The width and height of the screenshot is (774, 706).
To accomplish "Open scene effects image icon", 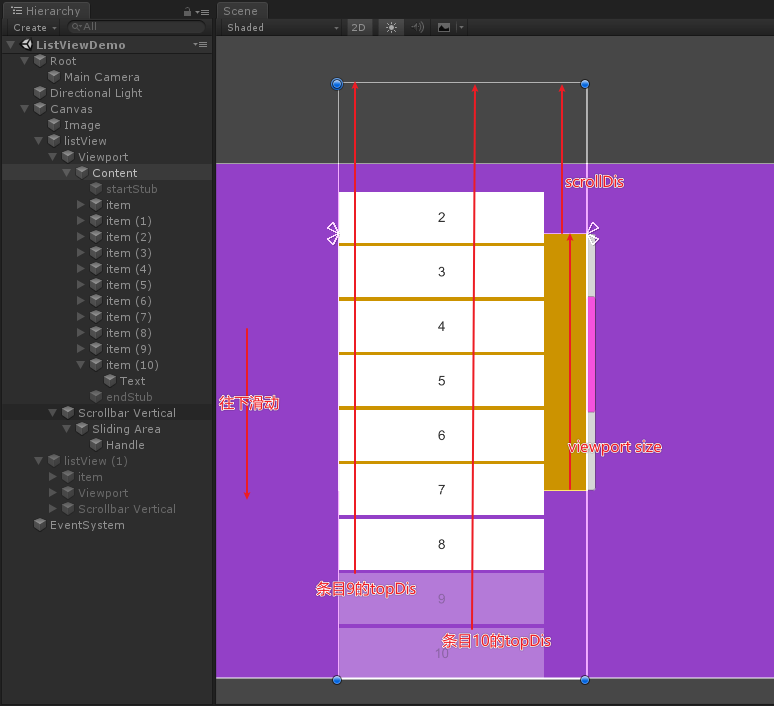I will click(444, 28).
